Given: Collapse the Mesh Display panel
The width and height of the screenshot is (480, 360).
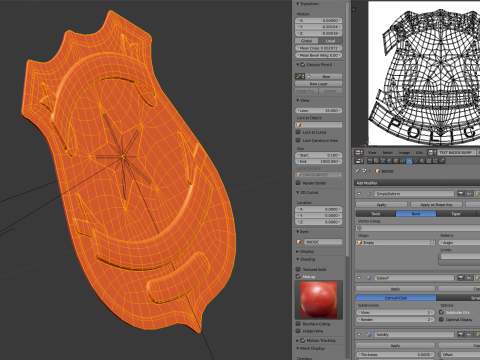Looking at the screenshot, I should pos(298,348).
